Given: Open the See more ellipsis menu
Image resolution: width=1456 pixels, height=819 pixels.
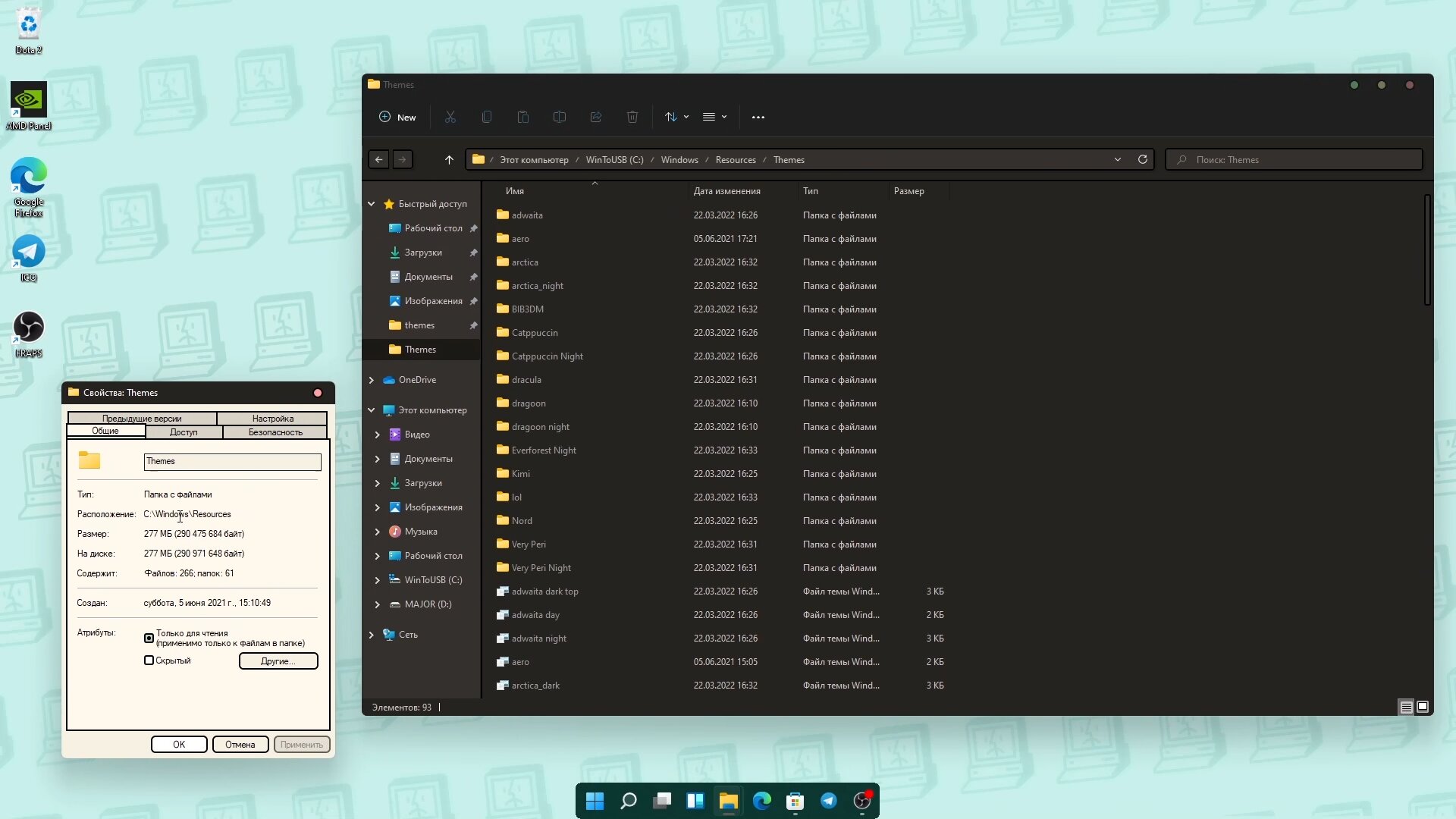Looking at the screenshot, I should [x=758, y=117].
